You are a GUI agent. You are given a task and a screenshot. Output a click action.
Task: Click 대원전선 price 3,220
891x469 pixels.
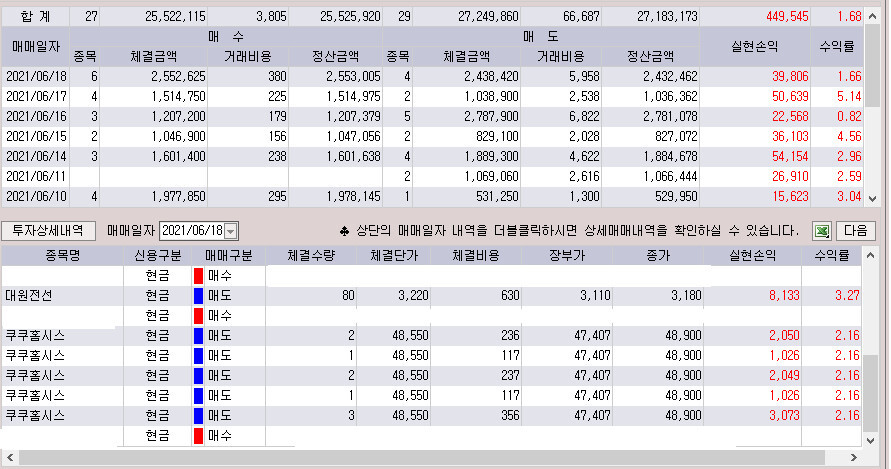coord(413,295)
